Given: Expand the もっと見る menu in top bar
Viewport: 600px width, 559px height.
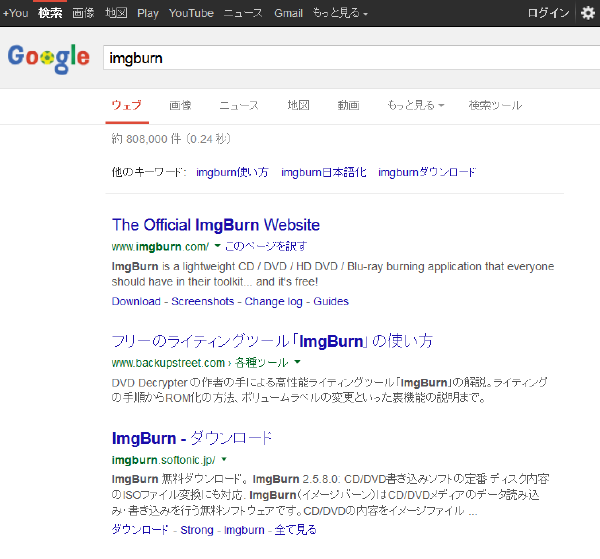Looking at the screenshot, I should pos(340,14).
